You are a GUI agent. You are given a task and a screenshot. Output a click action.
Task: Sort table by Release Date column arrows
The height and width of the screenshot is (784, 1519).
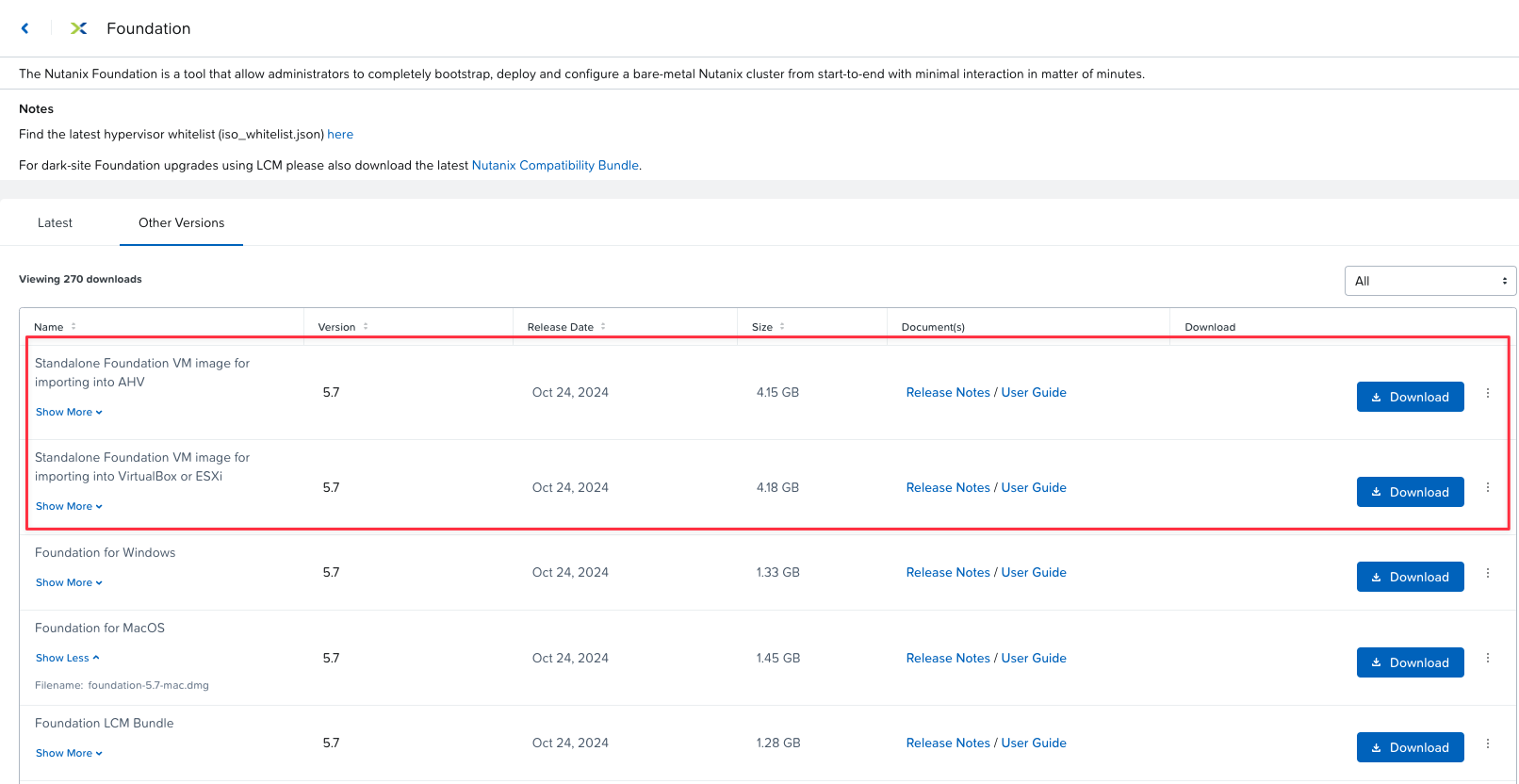point(603,327)
